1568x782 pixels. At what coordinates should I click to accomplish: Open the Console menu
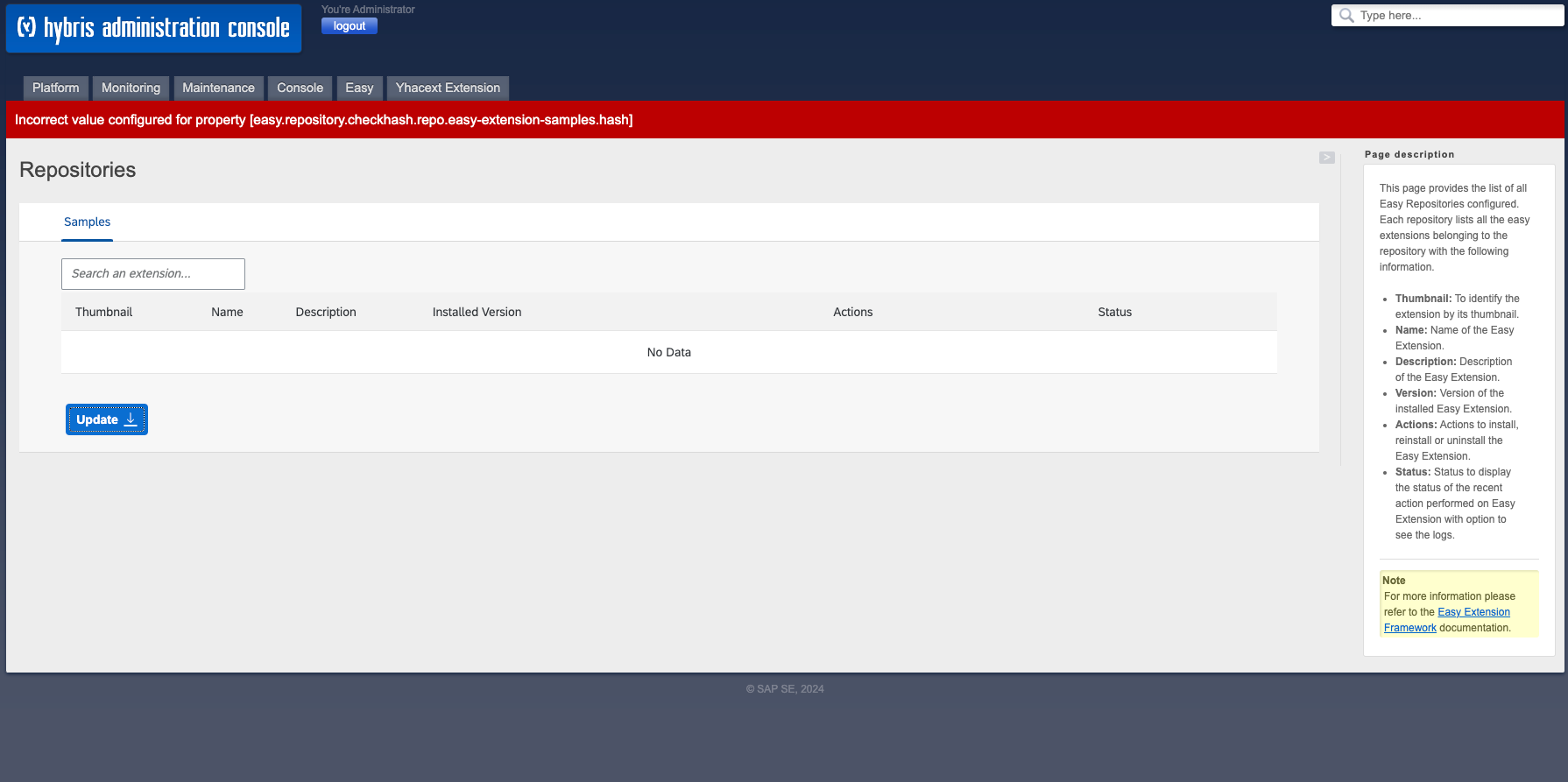(300, 88)
